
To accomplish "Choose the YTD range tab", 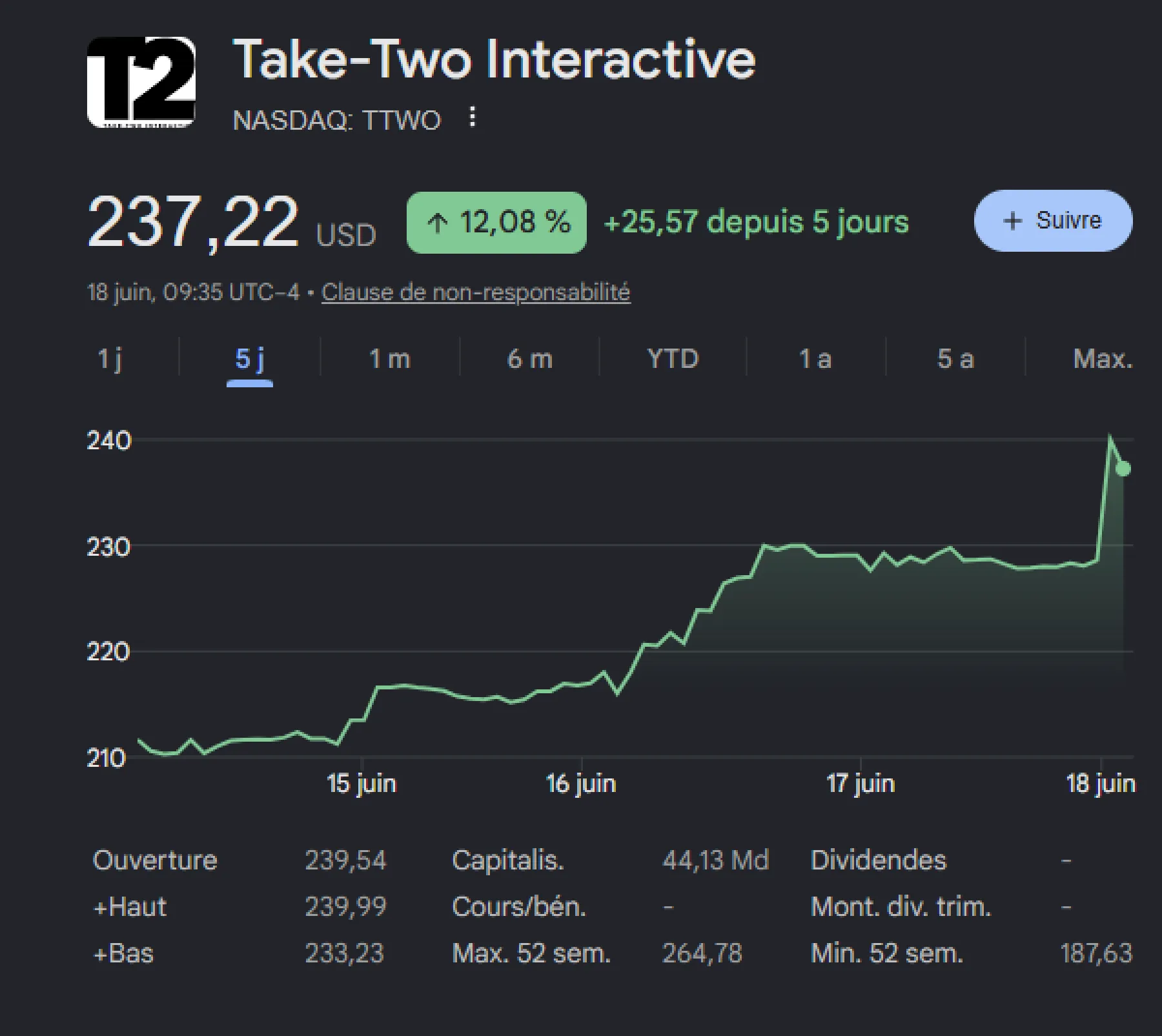I will coord(673,359).
